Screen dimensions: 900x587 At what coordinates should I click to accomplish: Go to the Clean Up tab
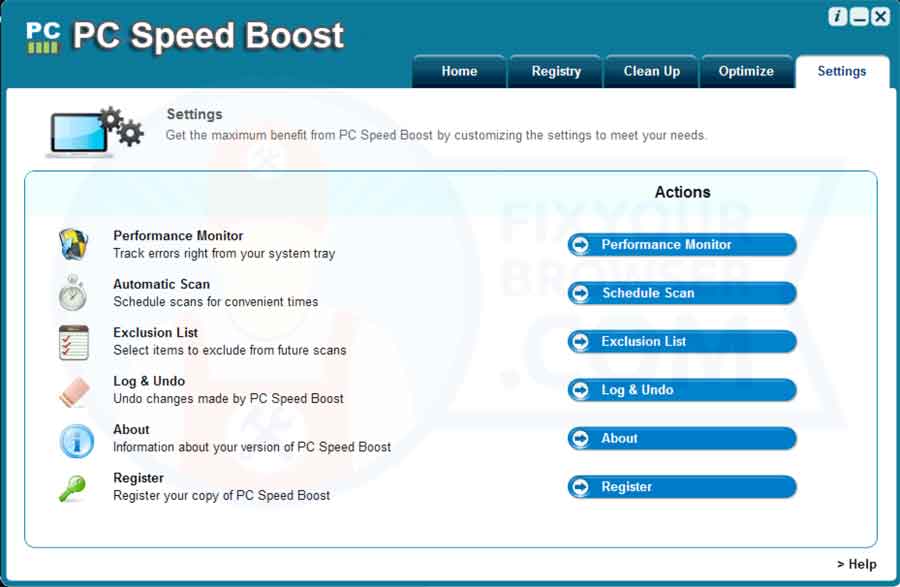point(651,72)
